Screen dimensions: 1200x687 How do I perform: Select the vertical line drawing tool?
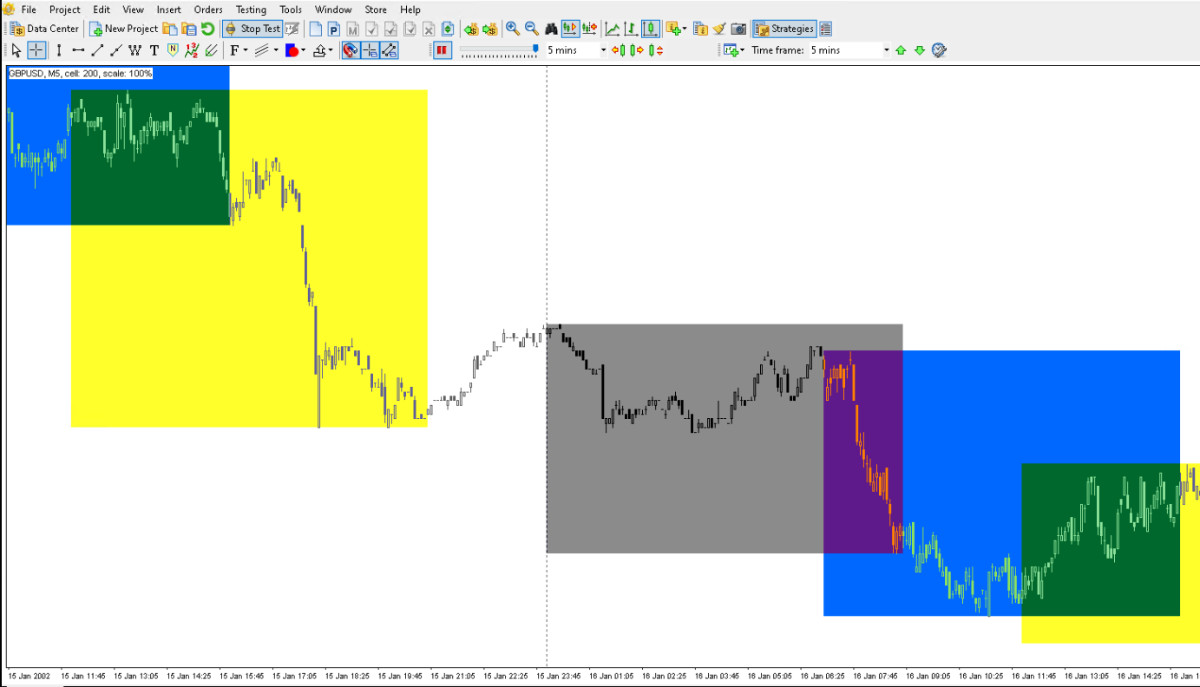[x=58, y=50]
